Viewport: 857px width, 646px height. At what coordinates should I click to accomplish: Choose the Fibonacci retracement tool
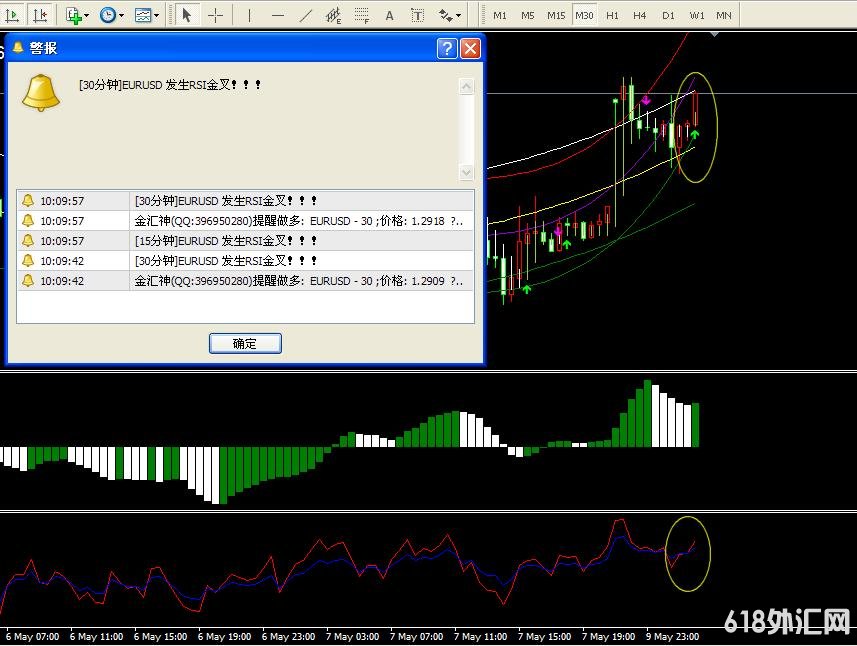tap(361, 15)
